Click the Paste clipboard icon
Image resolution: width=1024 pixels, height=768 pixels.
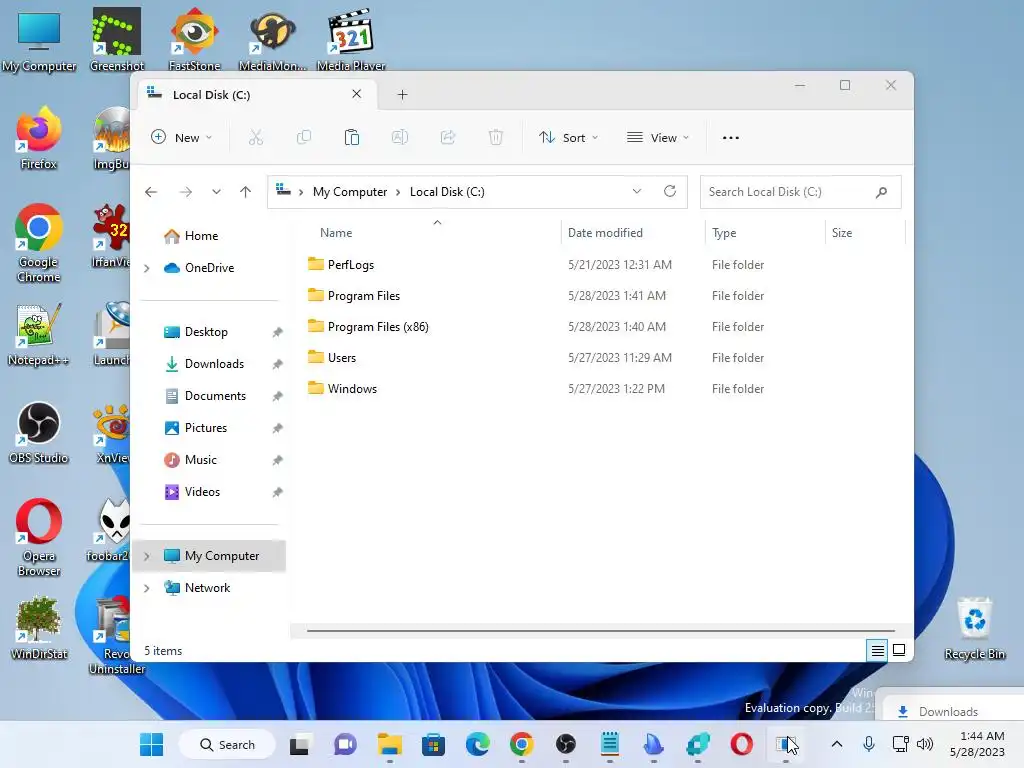pyautogui.click(x=351, y=137)
